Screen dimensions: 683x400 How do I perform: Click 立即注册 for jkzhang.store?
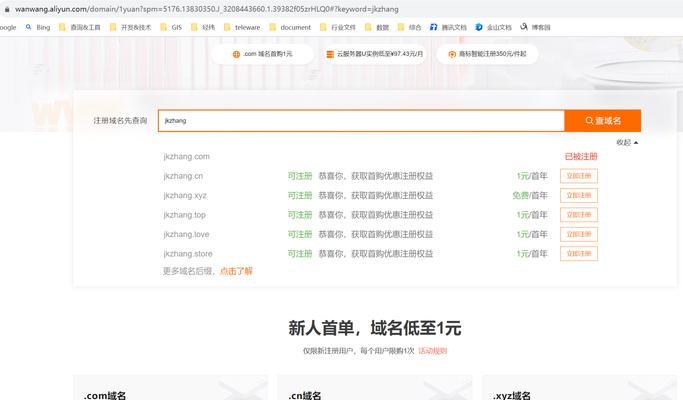[579, 254]
